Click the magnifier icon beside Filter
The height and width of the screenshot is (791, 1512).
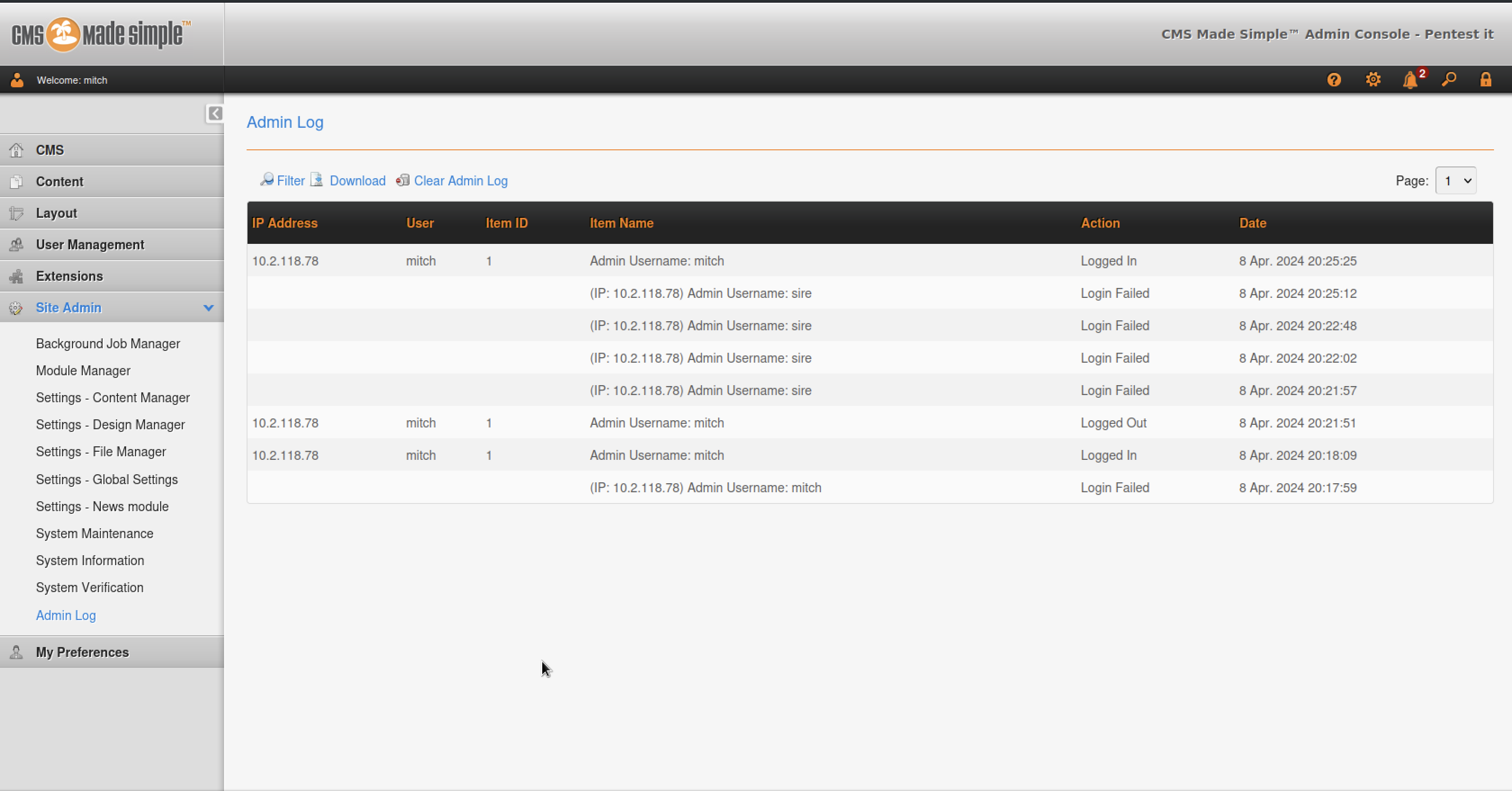point(267,180)
